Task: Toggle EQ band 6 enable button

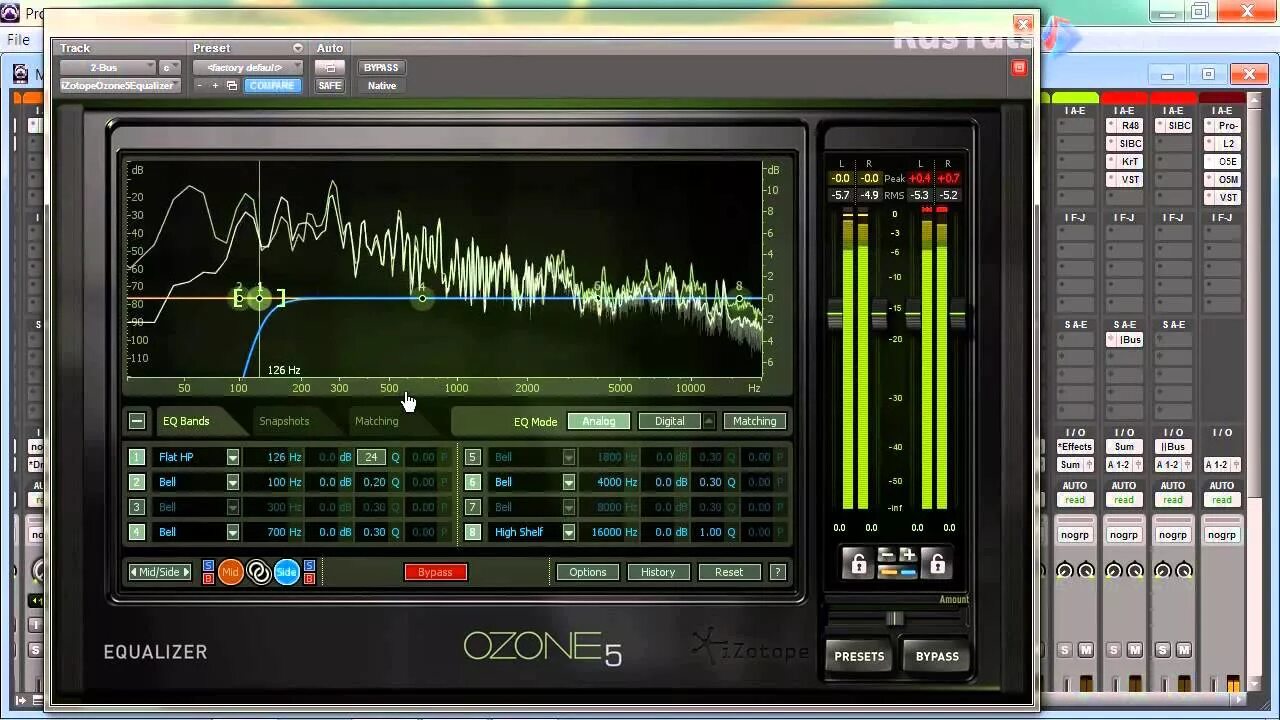Action: click(x=472, y=482)
